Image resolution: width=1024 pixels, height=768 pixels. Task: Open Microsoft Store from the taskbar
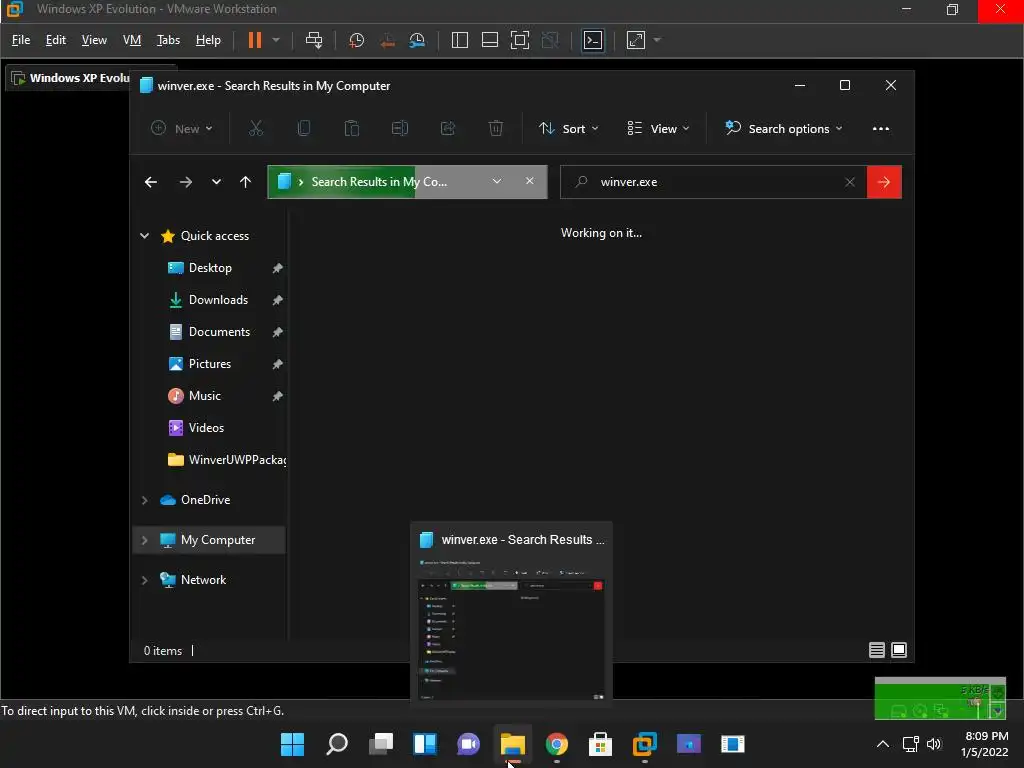(x=600, y=744)
